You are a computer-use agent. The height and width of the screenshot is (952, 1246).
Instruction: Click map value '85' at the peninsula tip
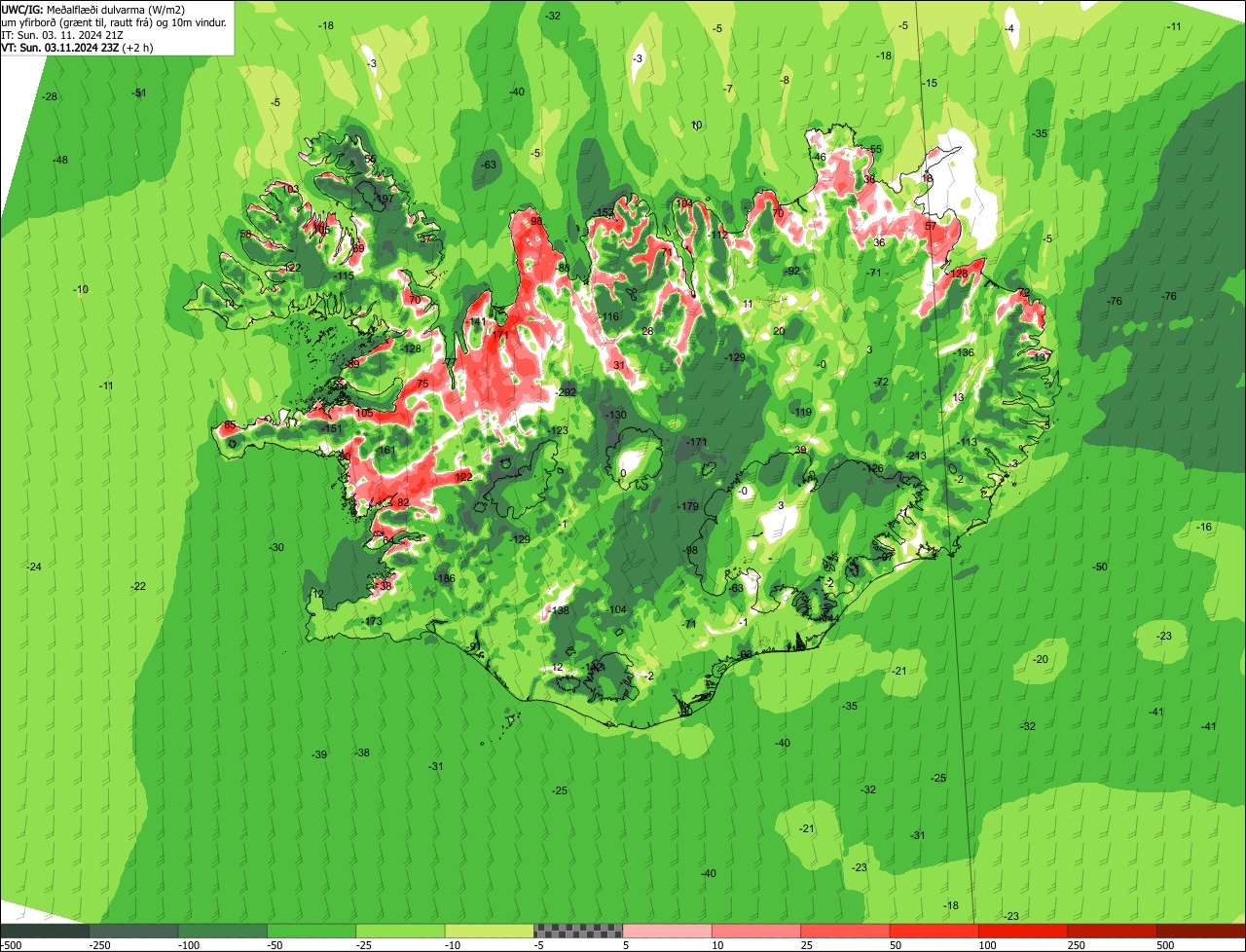[230, 425]
